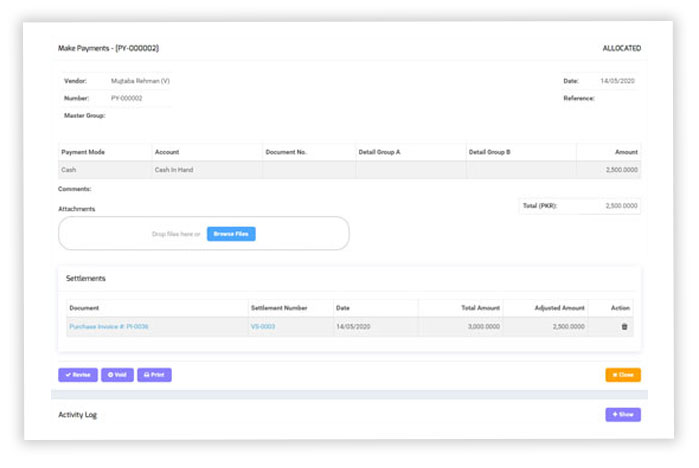Click the Settlements section heading

tap(86, 279)
